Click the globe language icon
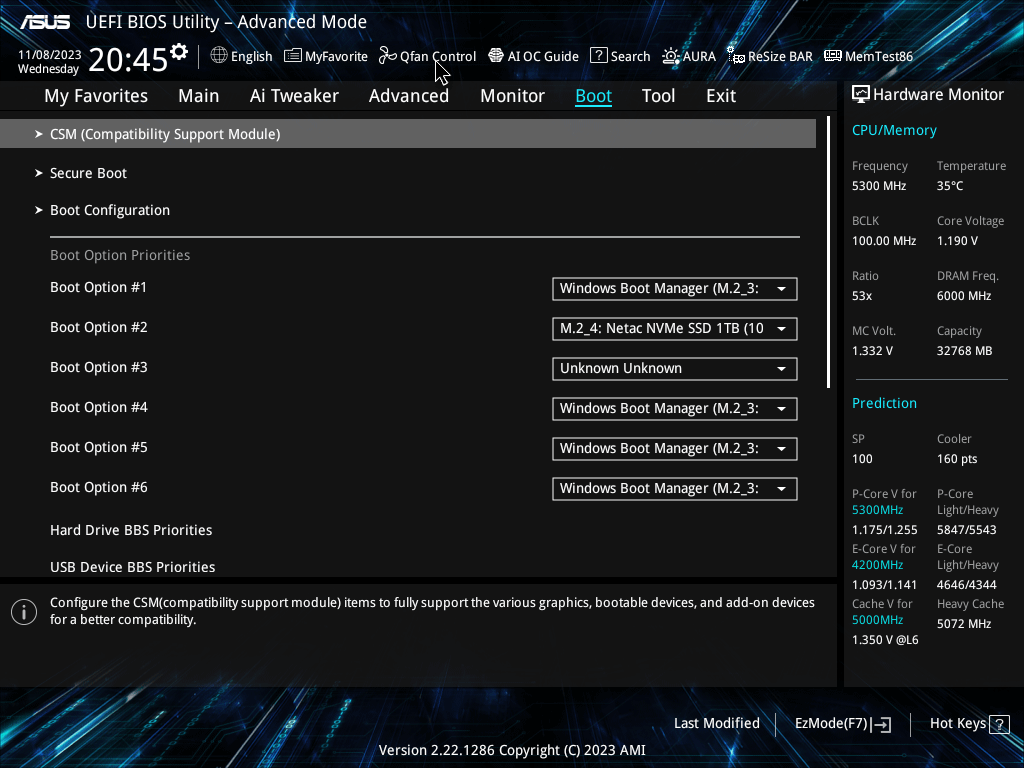 click(219, 56)
